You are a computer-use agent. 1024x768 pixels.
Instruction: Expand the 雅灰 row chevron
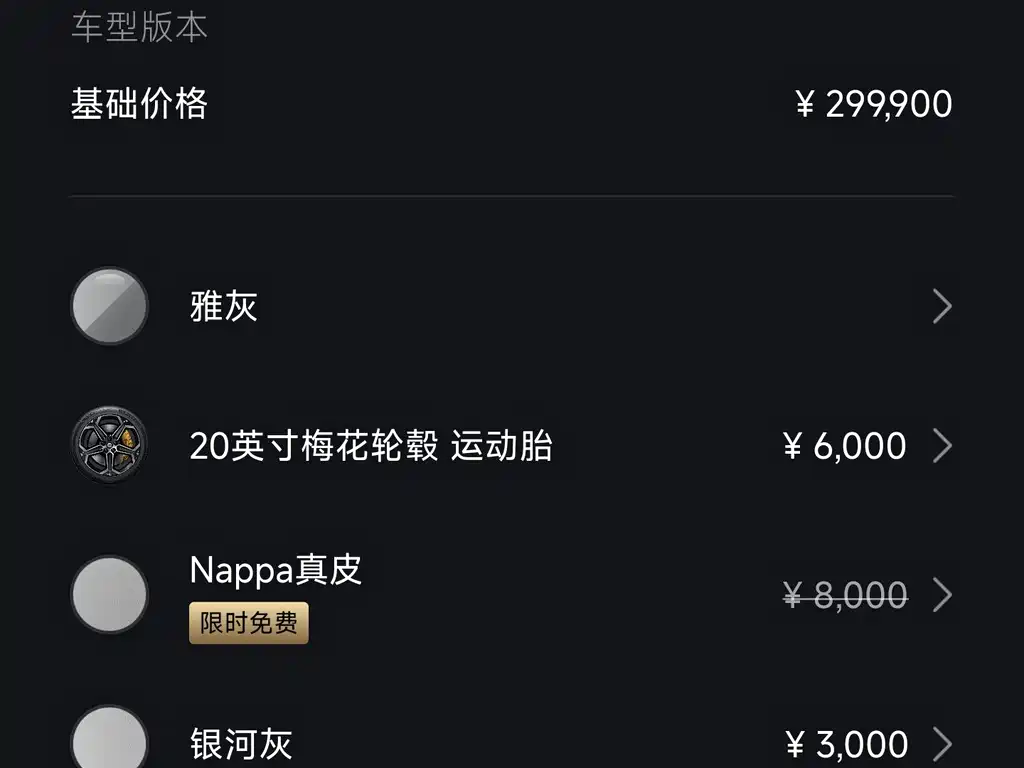pyautogui.click(x=941, y=306)
